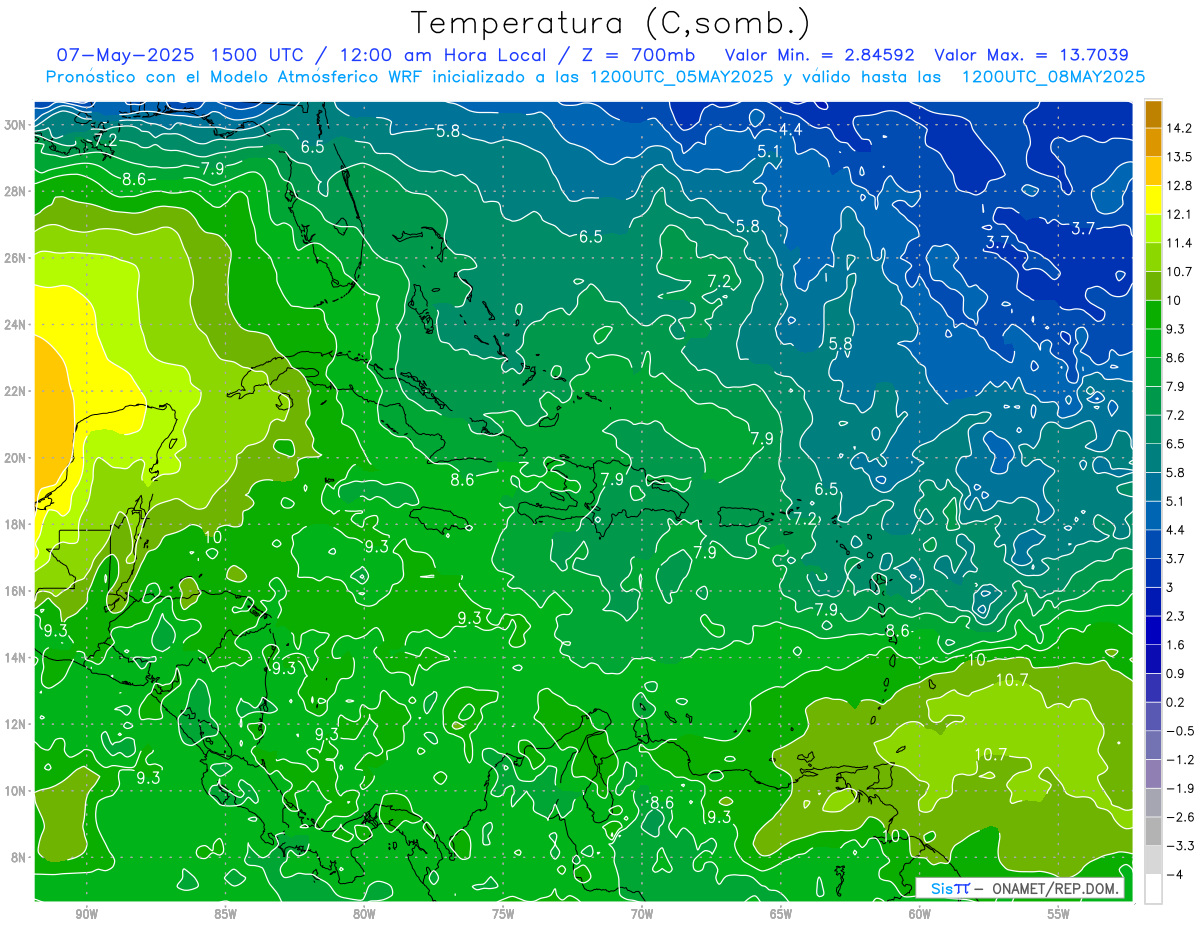Screen dimensions: 1200x927
Task: Click the -1.9 colorbar label
Action: pyautogui.click(x=1180, y=789)
